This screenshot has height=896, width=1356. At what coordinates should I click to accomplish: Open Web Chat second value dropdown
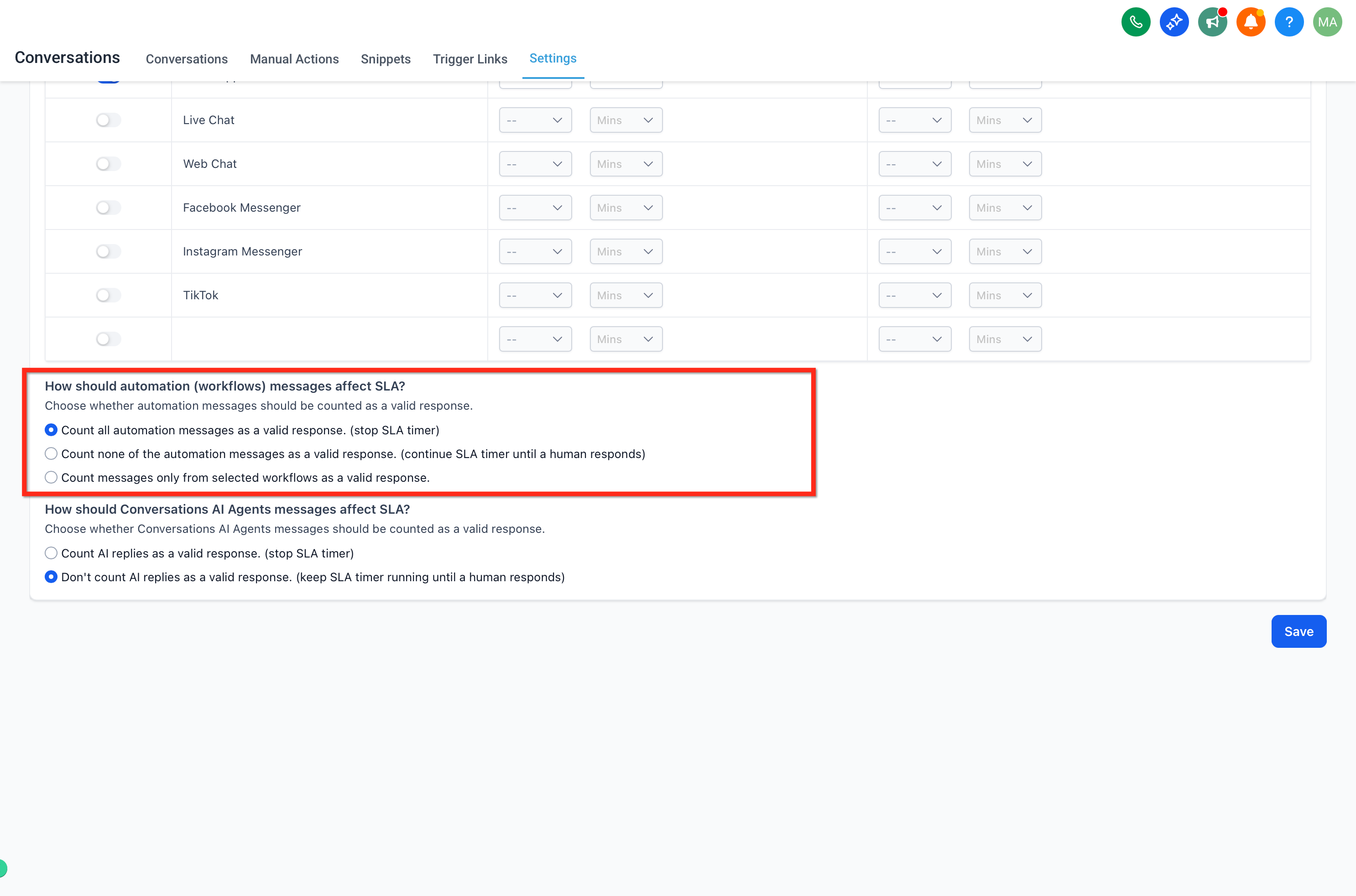(x=914, y=164)
